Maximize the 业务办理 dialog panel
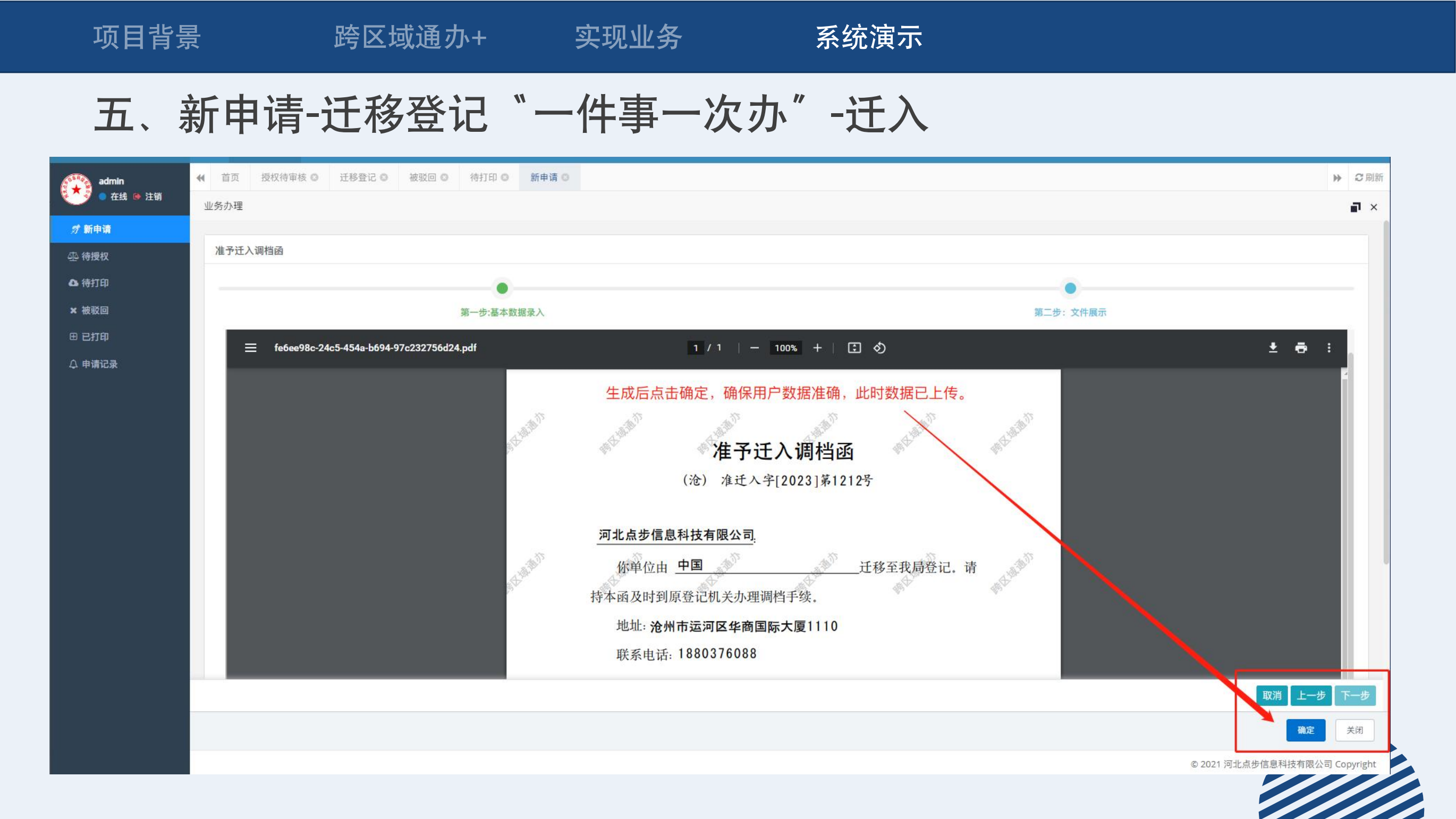1456x819 pixels. (1355, 207)
